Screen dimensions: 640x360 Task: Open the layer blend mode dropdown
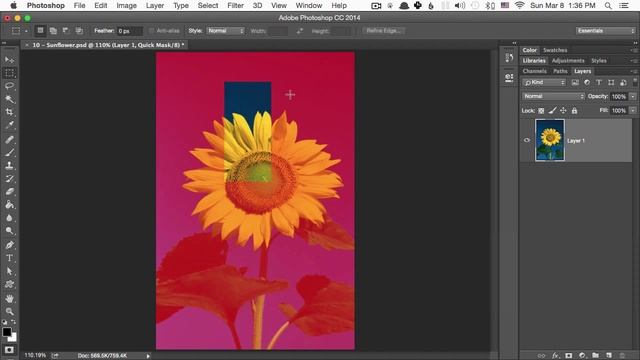[553, 96]
